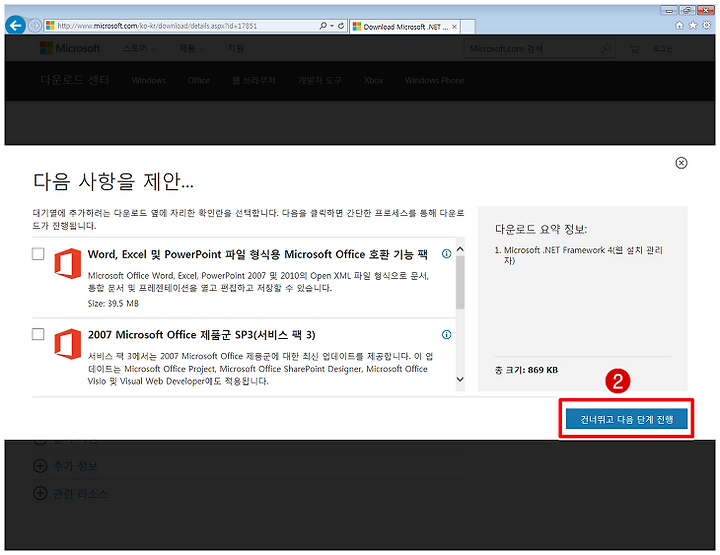Click the 다운로드 센터 heading link
720x555 pixels.
click(75, 80)
